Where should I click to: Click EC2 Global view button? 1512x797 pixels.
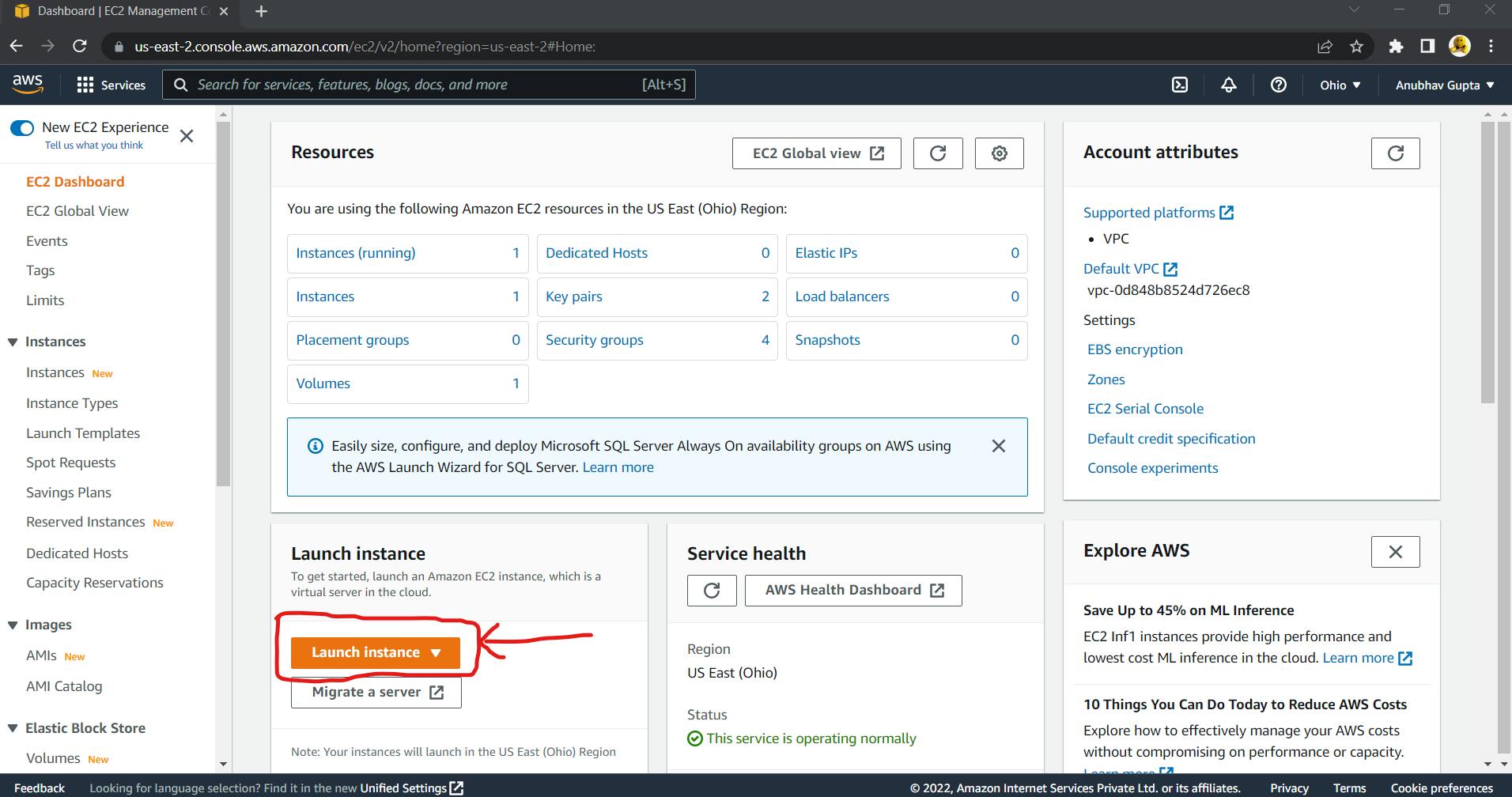pos(817,153)
